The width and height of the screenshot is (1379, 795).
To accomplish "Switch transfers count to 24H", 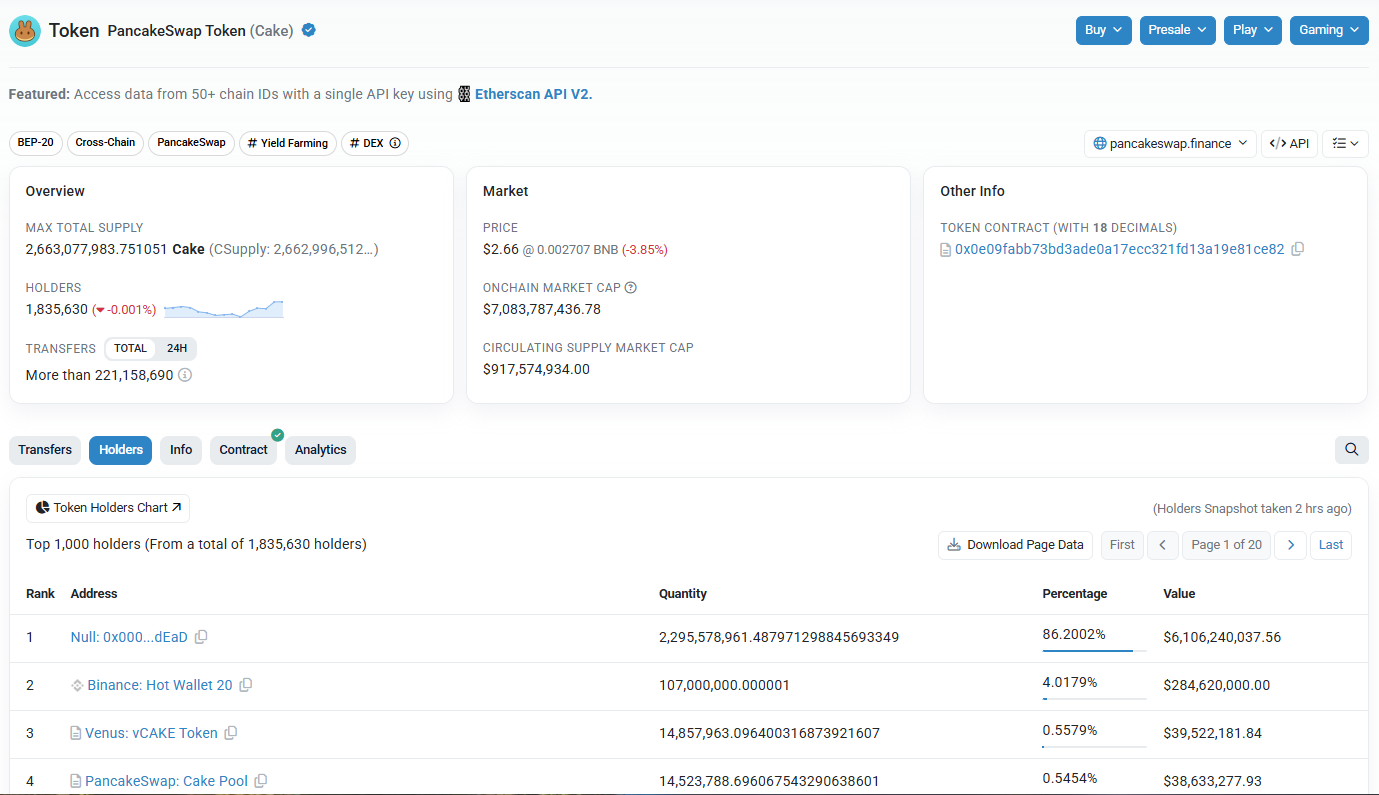I will pyautogui.click(x=177, y=349).
